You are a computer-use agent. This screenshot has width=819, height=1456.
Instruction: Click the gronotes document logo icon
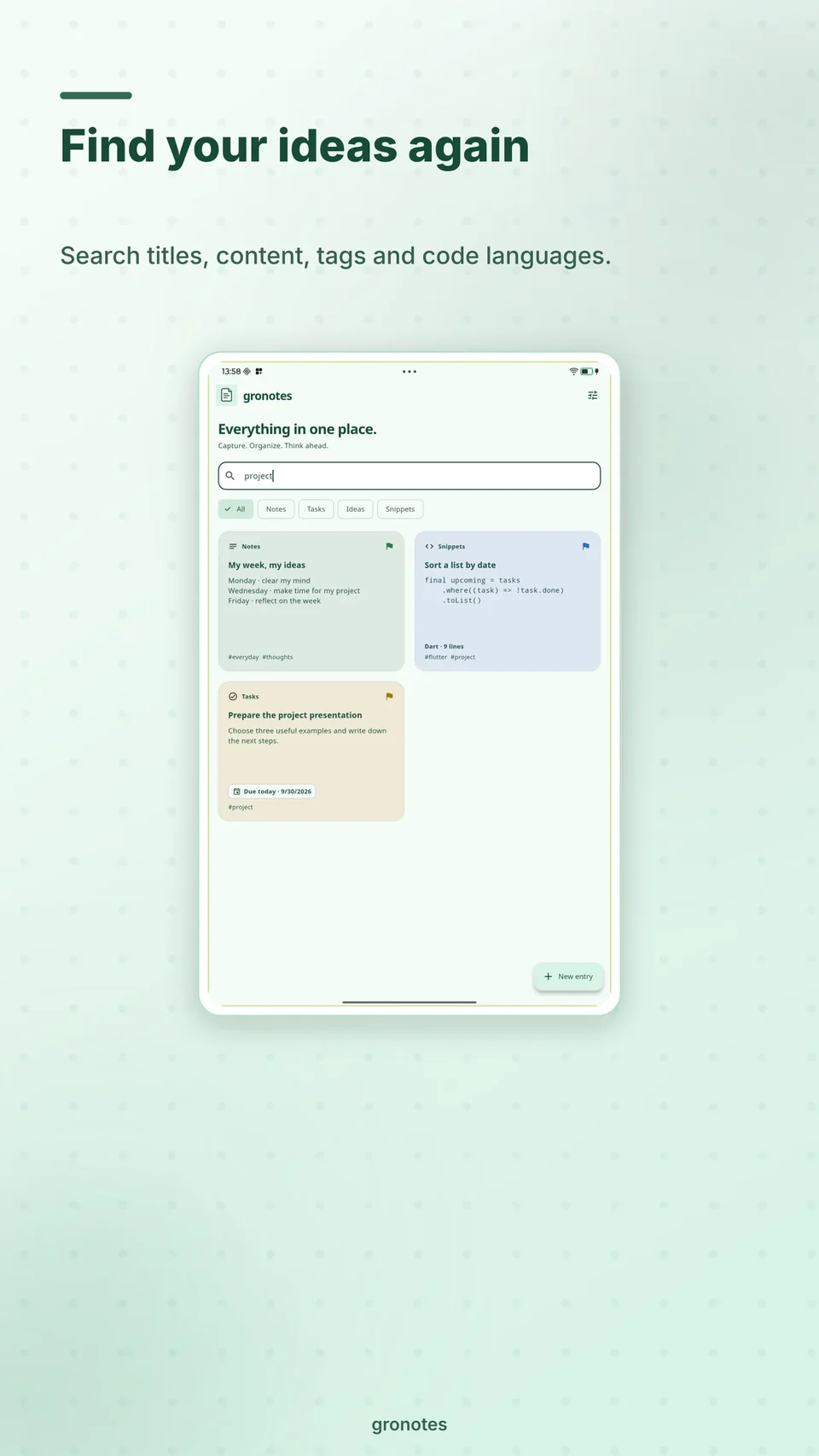pyautogui.click(x=226, y=395)
